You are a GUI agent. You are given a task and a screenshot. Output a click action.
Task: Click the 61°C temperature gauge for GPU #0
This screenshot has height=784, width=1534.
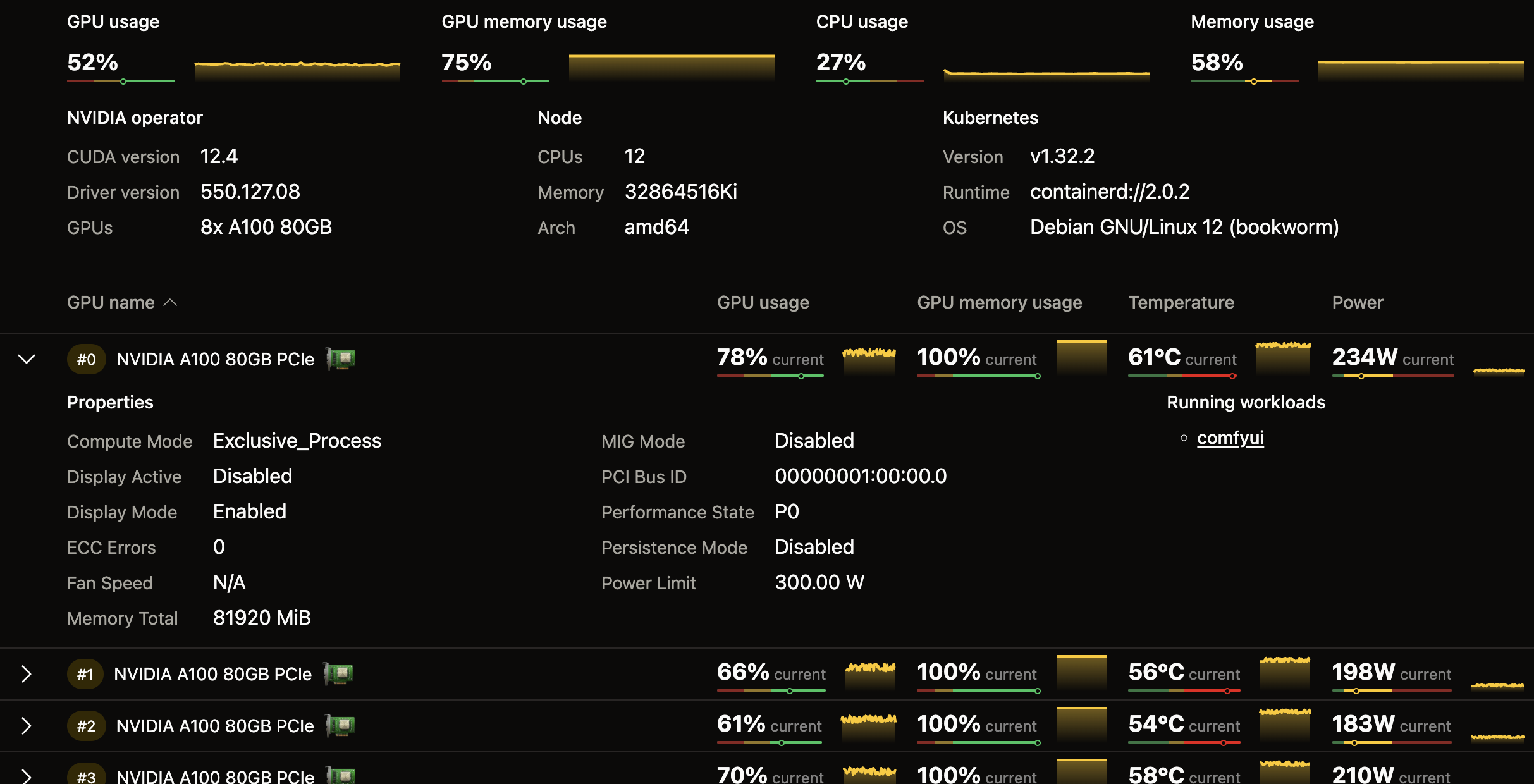1182,374
